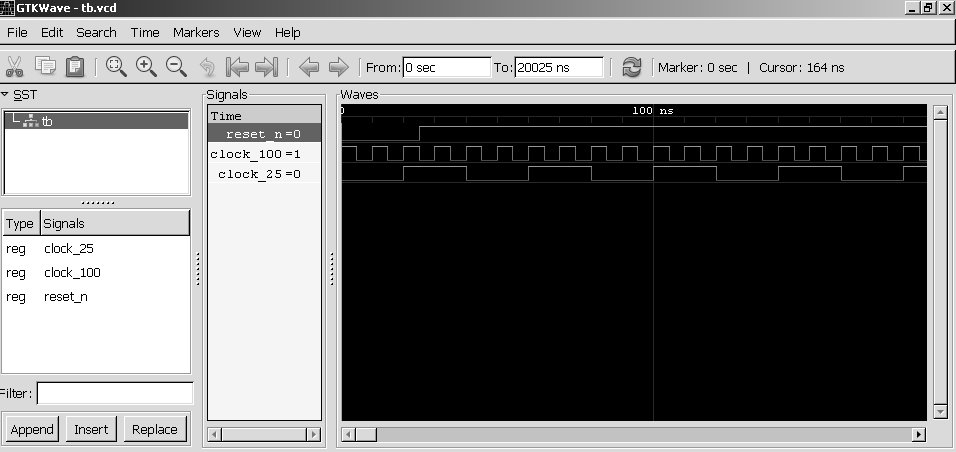Zoom in on the waveform
Viewport: 956px width, 452px height.
pyautogui.click(x=146, y=67)
